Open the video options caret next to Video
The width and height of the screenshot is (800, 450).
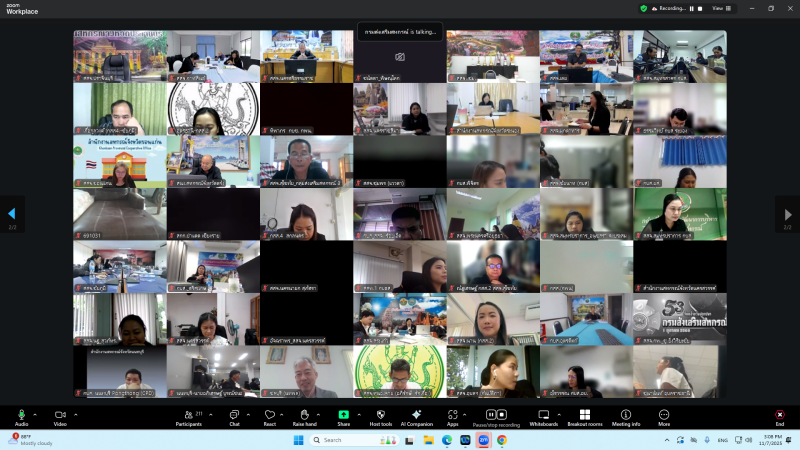pos(74,414)
